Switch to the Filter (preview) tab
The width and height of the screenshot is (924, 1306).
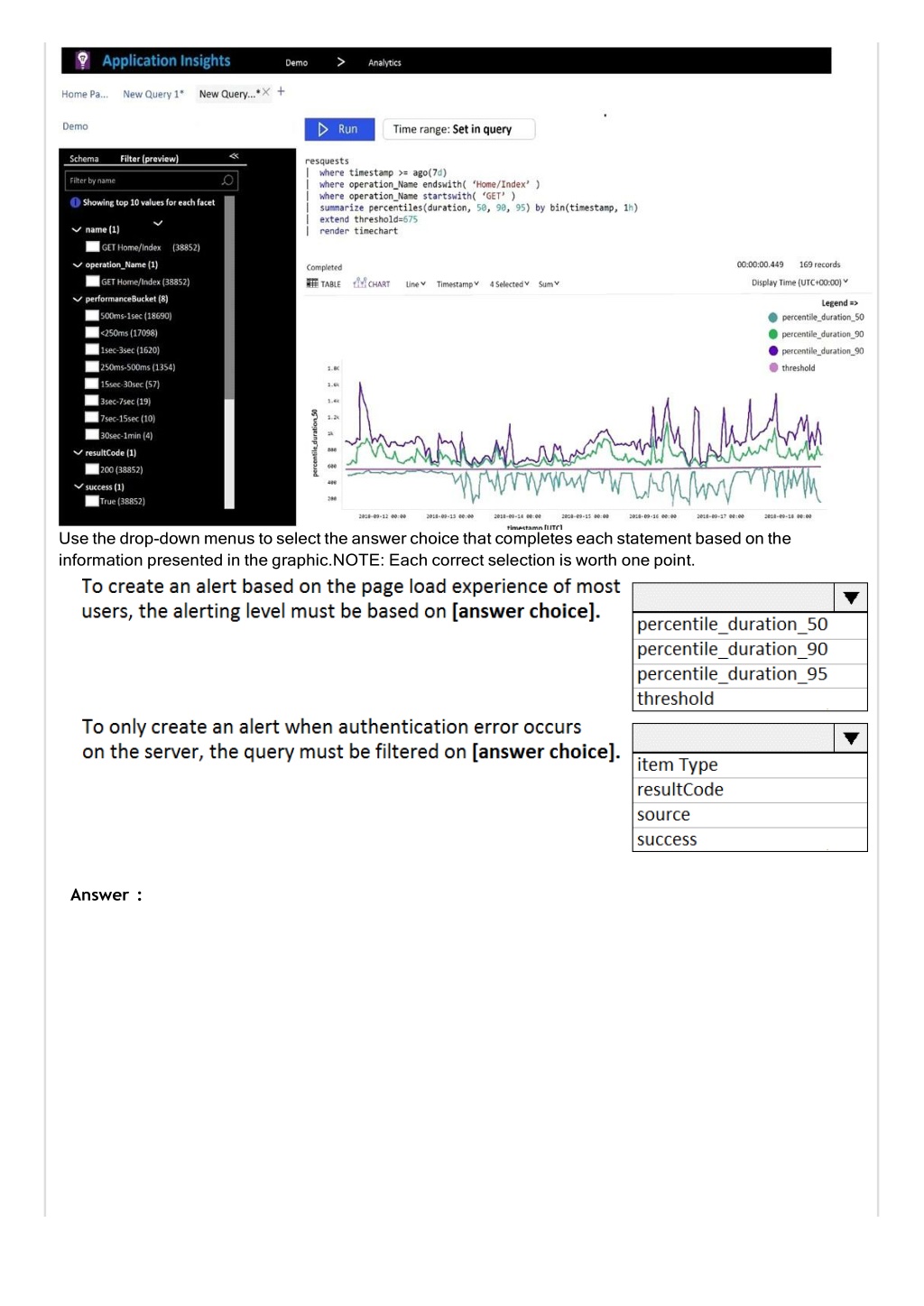[149, 159]
